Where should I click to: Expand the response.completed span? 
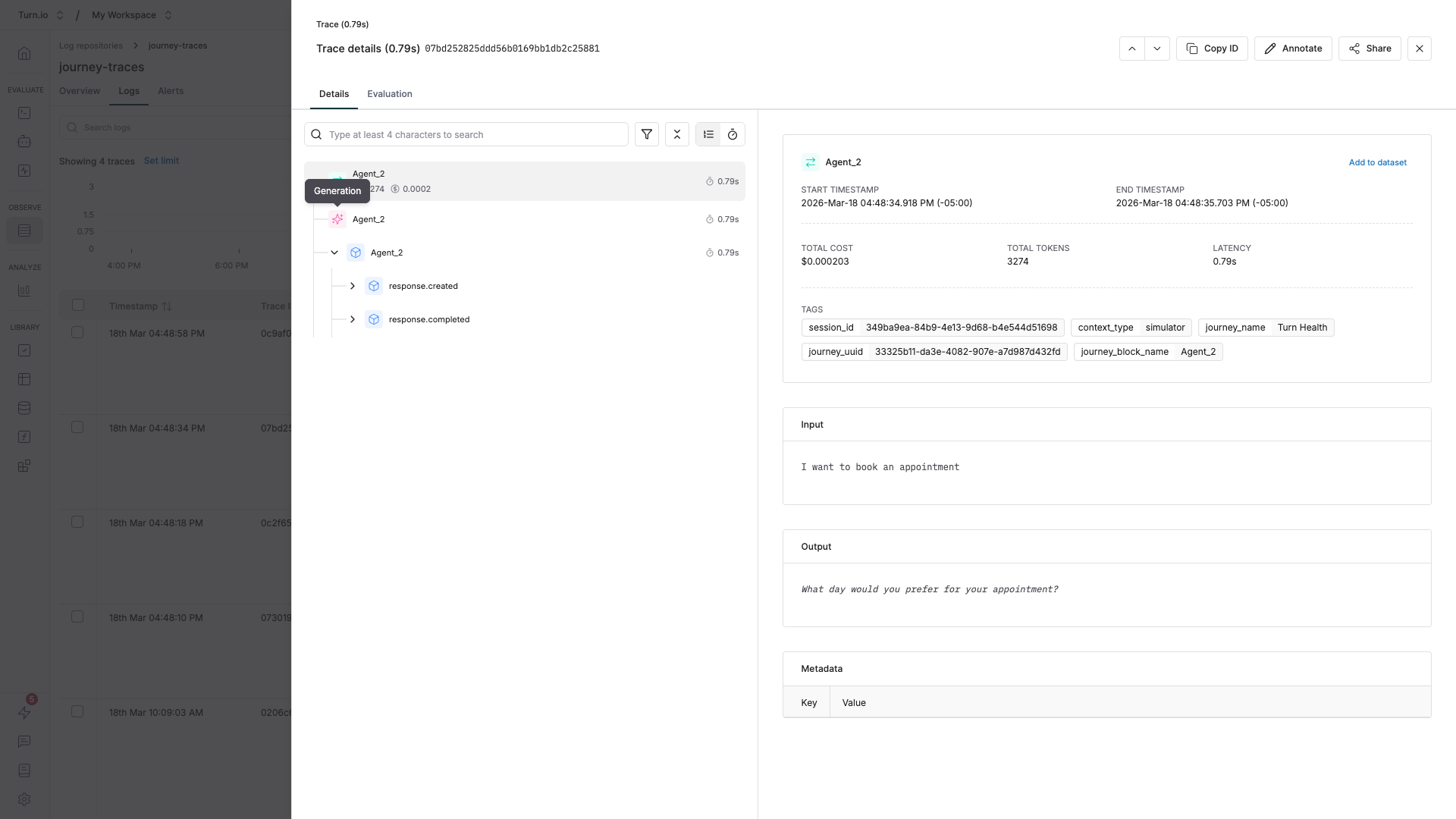click(353, 319)
